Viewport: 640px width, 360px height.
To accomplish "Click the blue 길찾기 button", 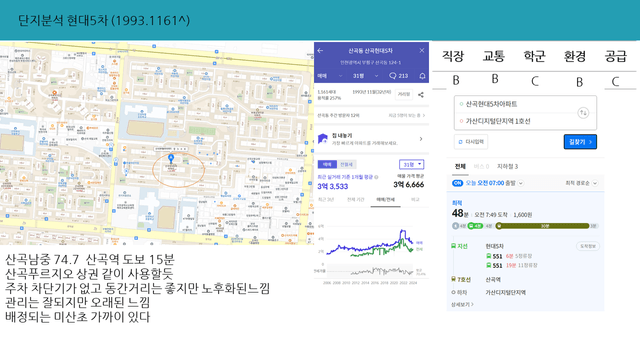I will pos(580,142).
